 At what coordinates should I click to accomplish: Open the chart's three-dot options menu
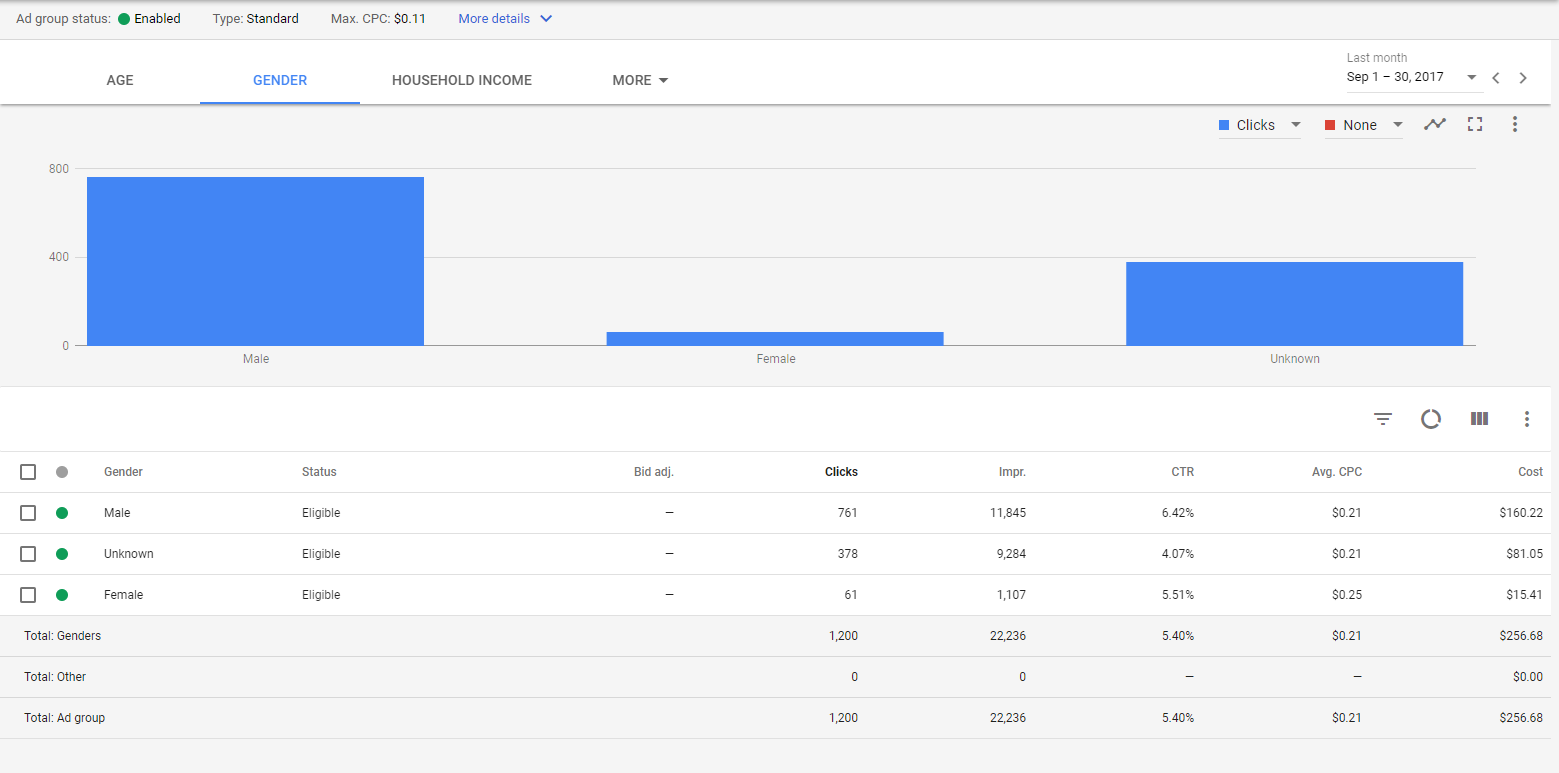[1515, 125]
